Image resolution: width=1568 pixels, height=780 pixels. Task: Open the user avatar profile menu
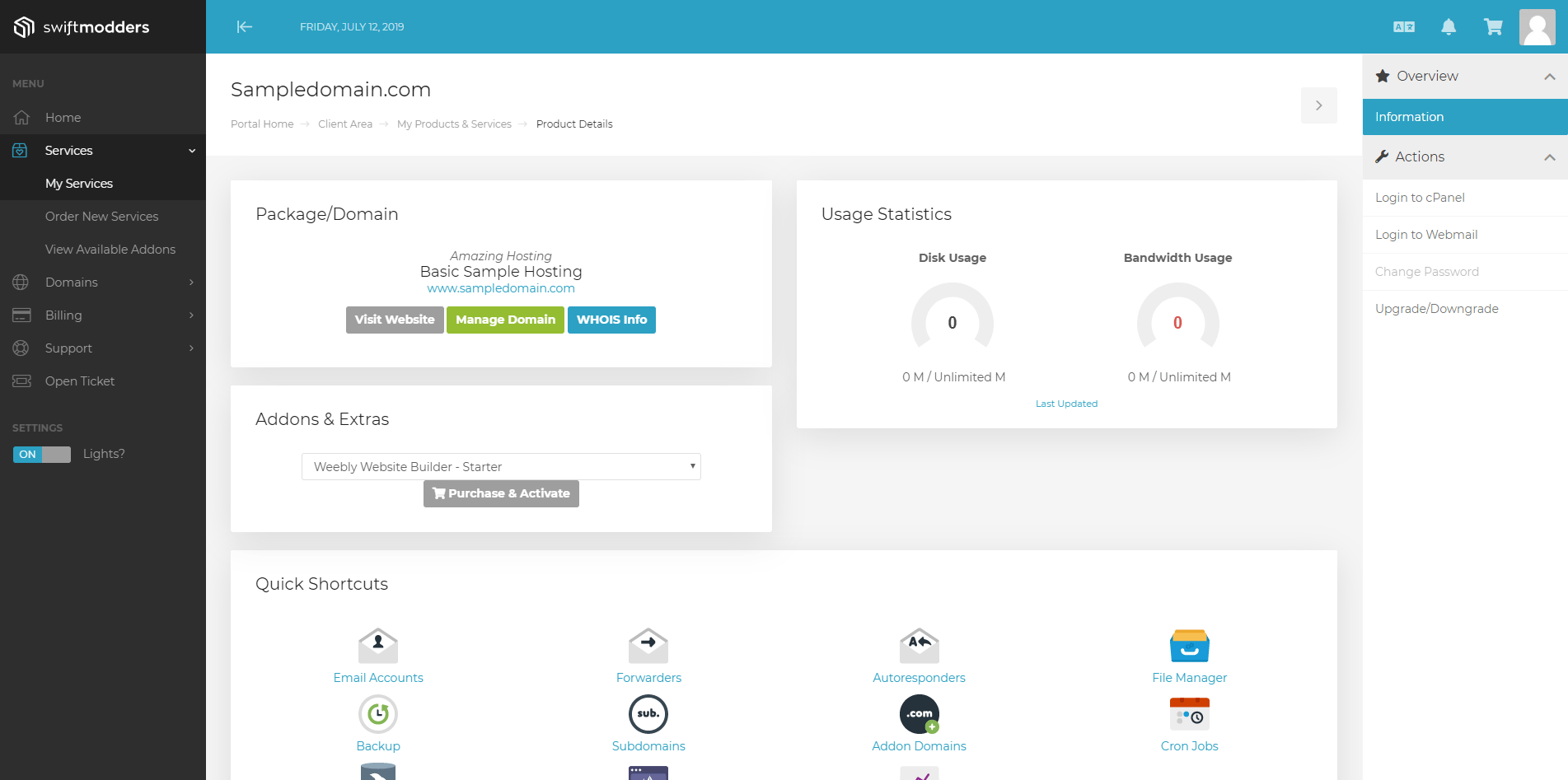tap(1537, 27)
